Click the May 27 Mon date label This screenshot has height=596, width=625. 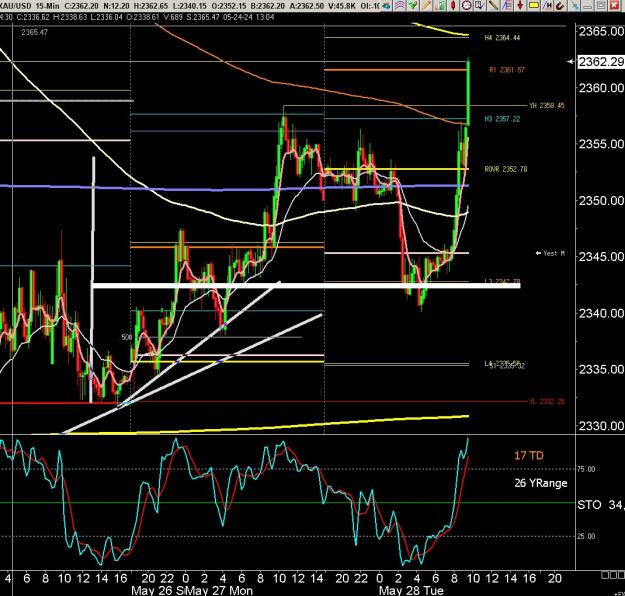pos(219,590)
